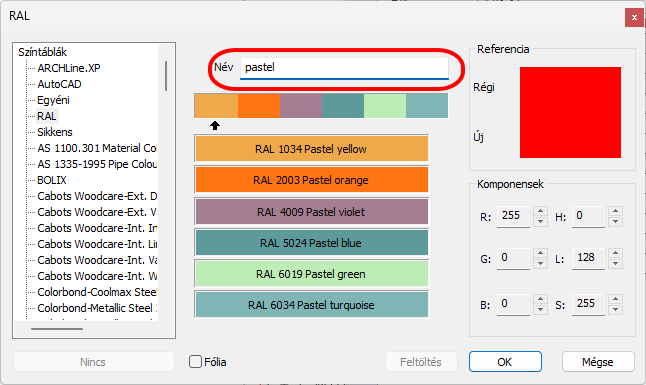This screenshot has width=646, height=385.
Task: Decrease the S value down arrow
Action: pyautogui.click(x=615, y=310)
